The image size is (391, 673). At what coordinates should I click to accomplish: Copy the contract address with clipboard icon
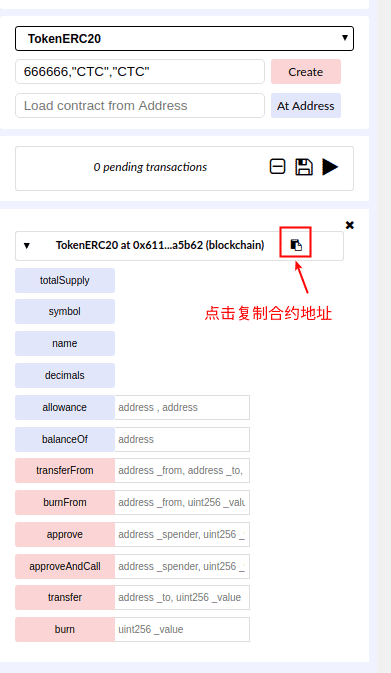(296, 245)
